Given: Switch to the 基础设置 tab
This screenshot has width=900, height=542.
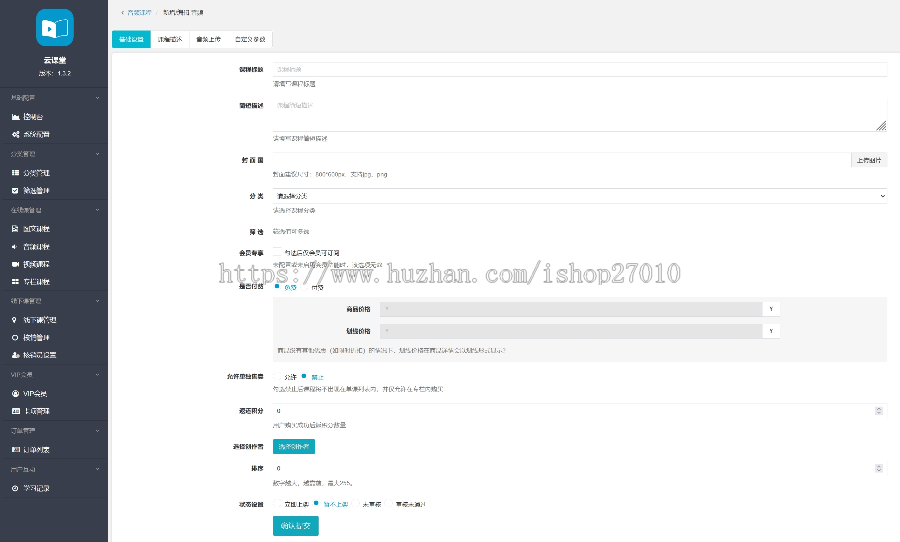Looking at the screenshot, I should coord(131,39).
